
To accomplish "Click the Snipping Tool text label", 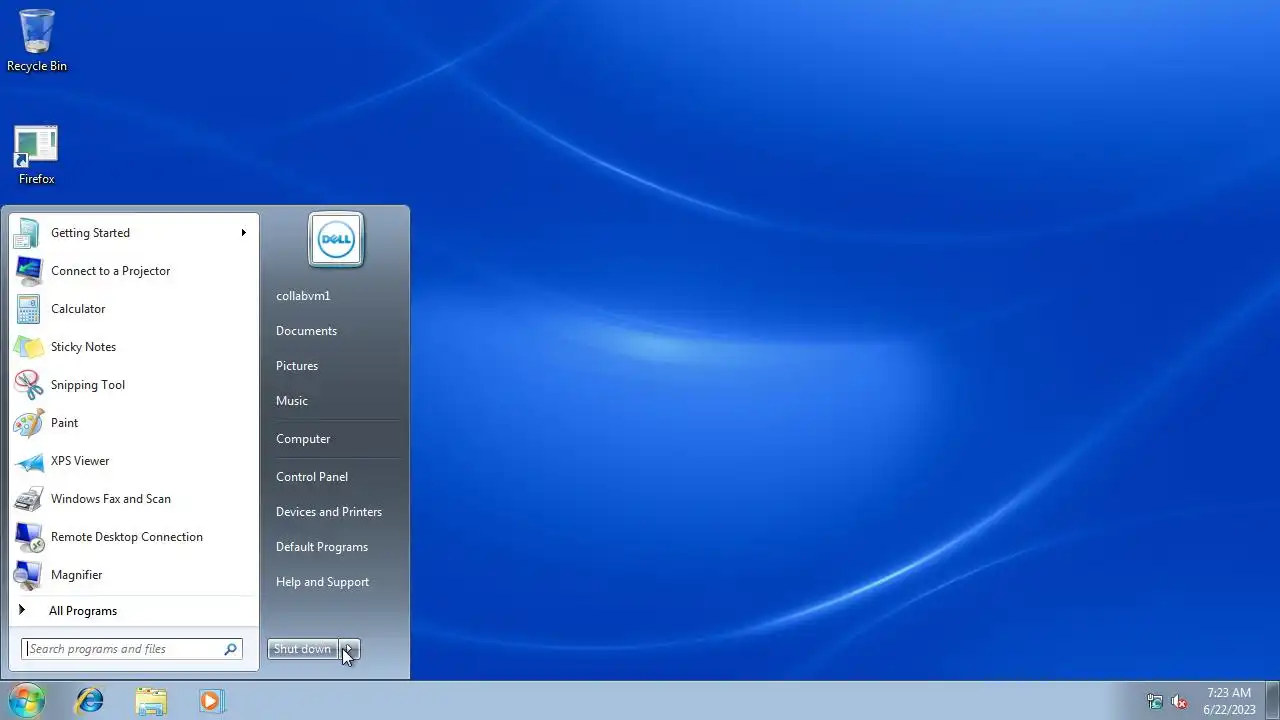I will (x=88, y=385).
